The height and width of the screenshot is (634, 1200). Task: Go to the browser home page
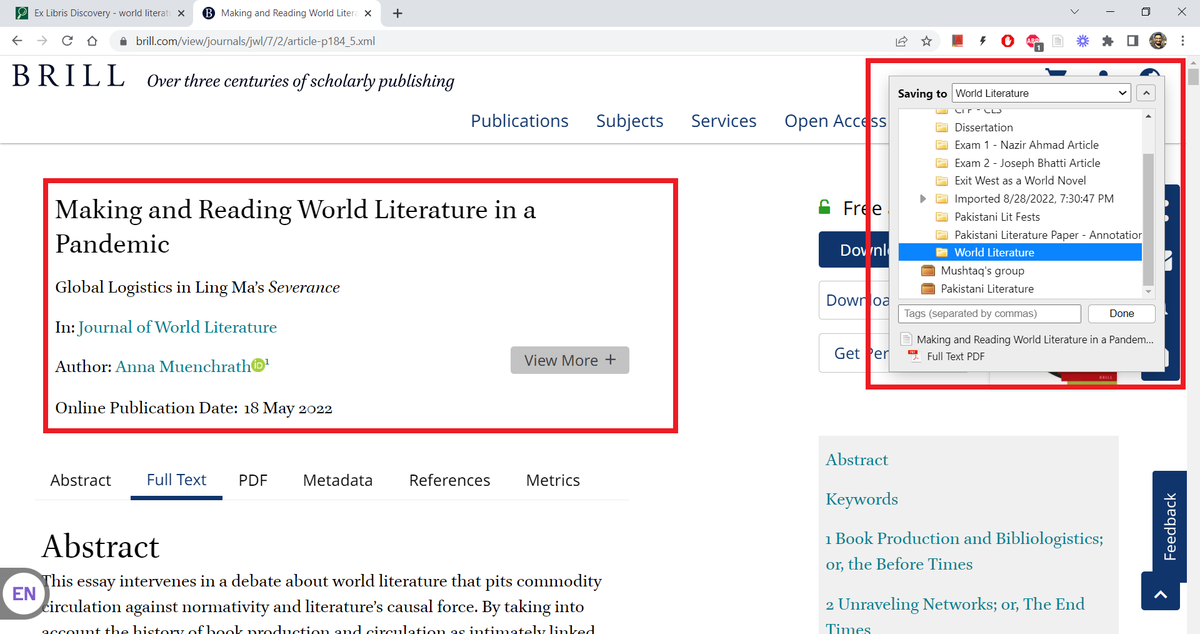[x=92, y=41]
